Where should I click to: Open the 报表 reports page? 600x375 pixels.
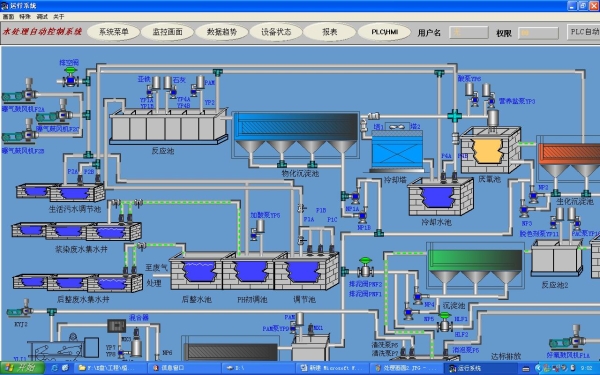click(x=329, y=32)
